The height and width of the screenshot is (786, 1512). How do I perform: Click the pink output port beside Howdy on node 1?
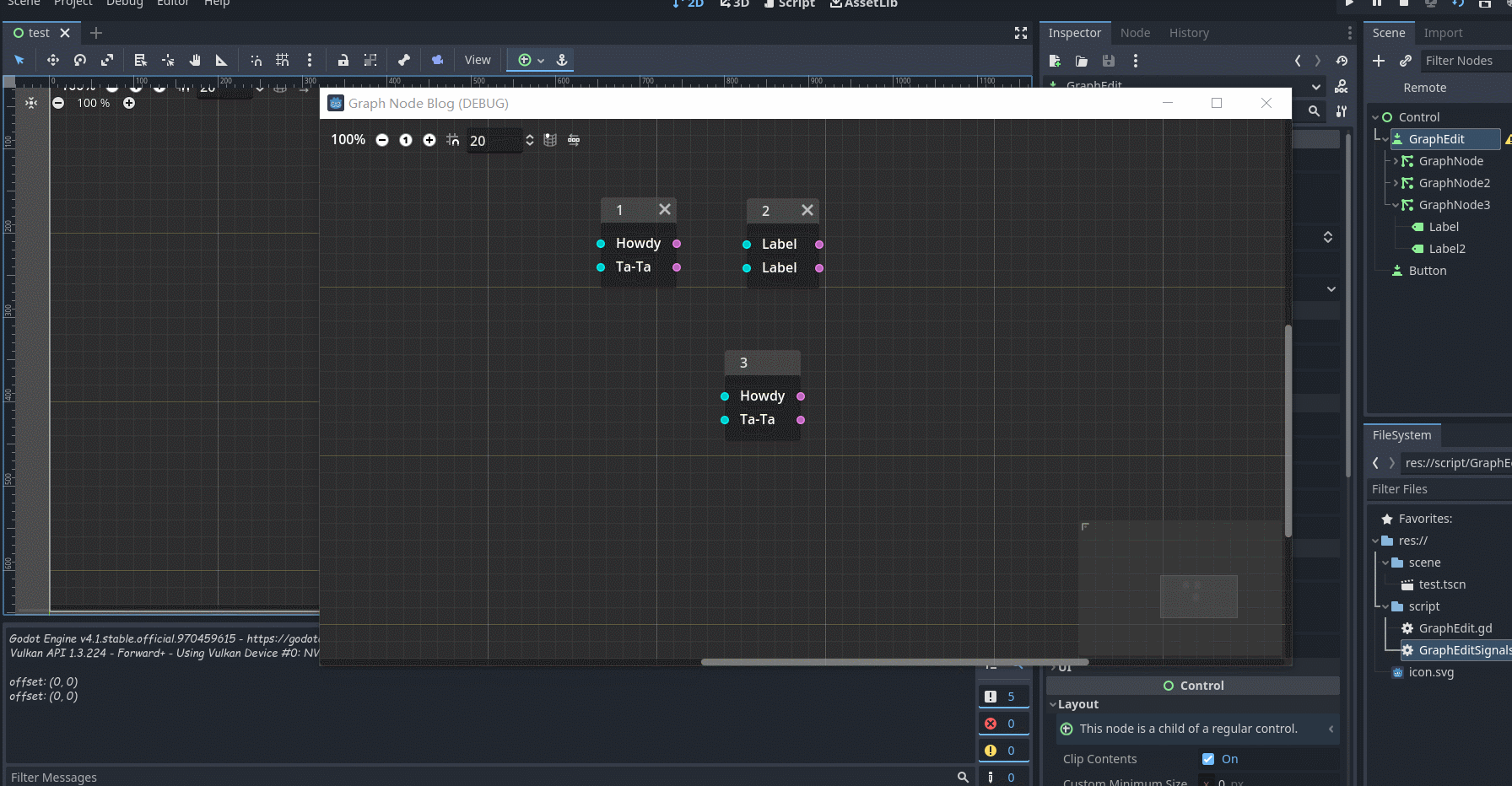coord(677,243)
